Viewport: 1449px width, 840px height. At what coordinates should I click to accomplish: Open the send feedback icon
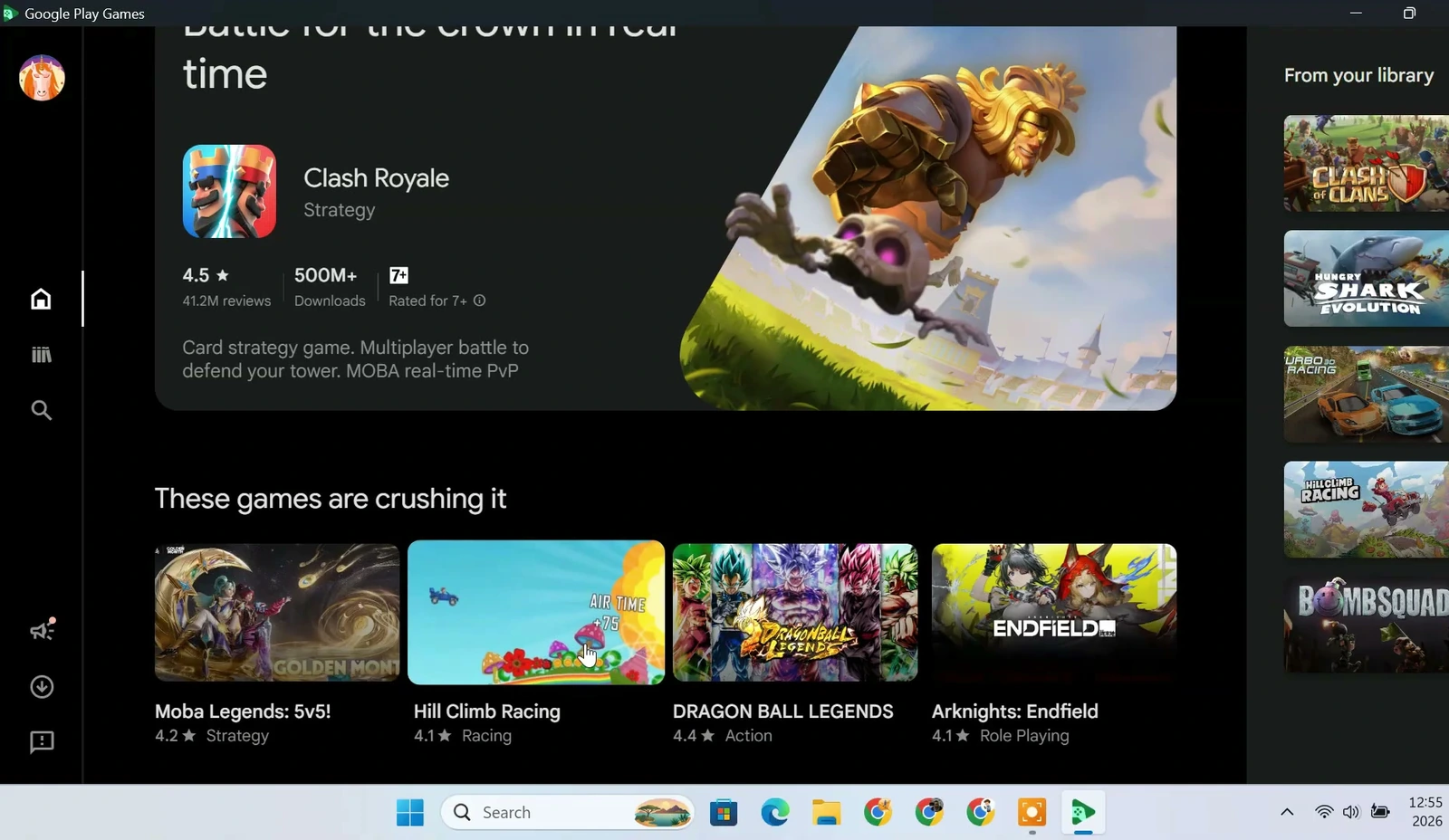(x=42, y=742)
